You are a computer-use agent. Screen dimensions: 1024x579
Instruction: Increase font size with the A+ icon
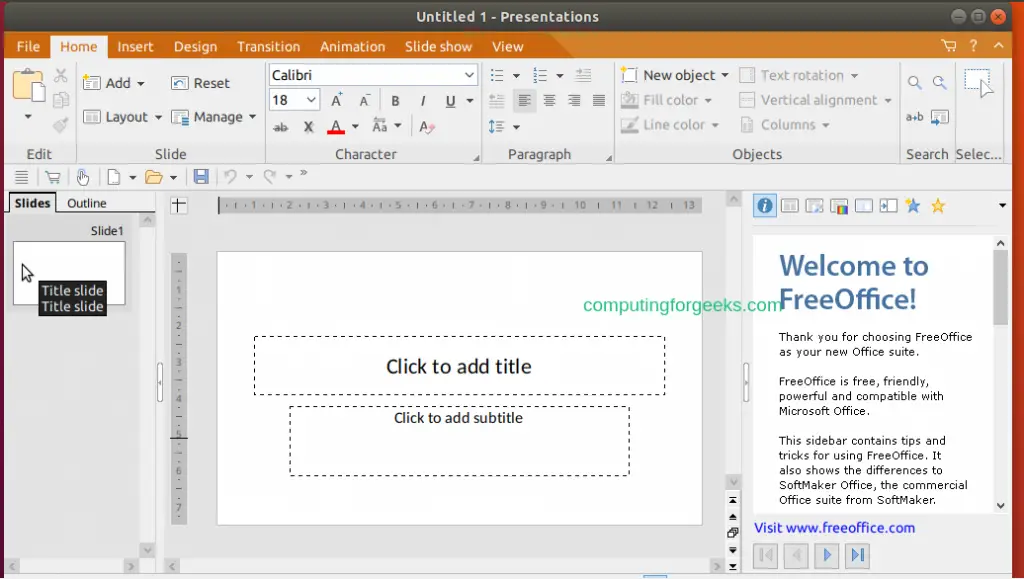tap(337, 101)
